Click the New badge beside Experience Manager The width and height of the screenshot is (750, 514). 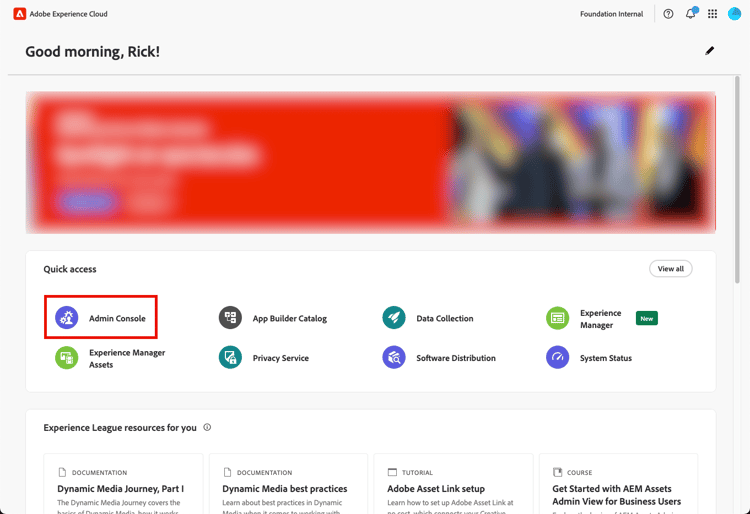(x=647, y=318)
